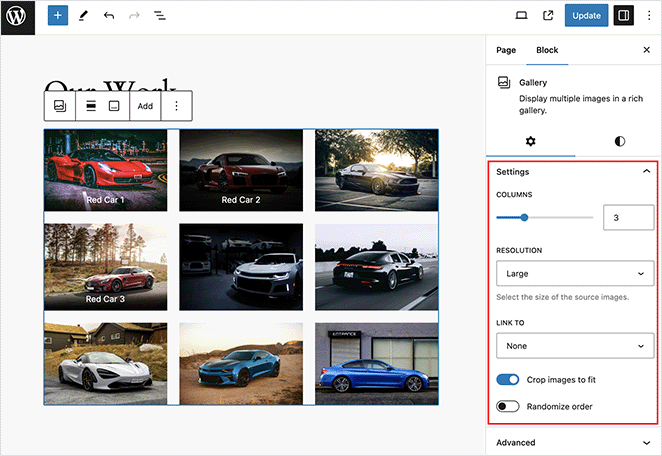662x456 pixels.
Task: Select the pencil Tools icon
Action: [x=83, y=16]
